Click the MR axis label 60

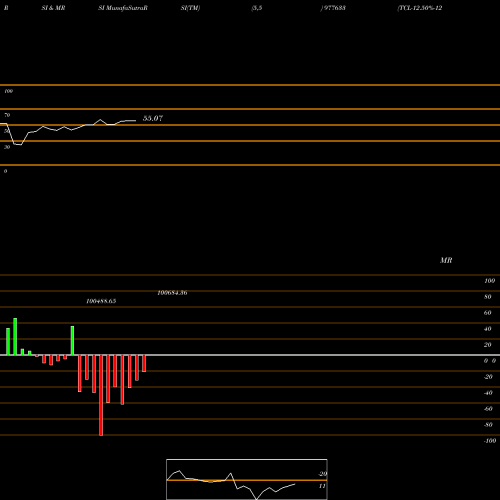[487, 313]
